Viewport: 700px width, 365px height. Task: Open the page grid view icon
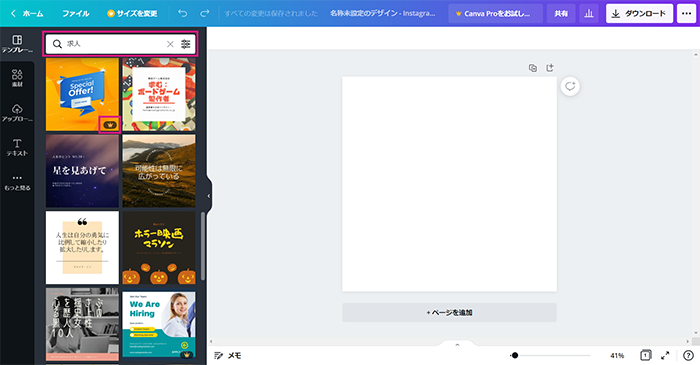[x=646, y=355]
